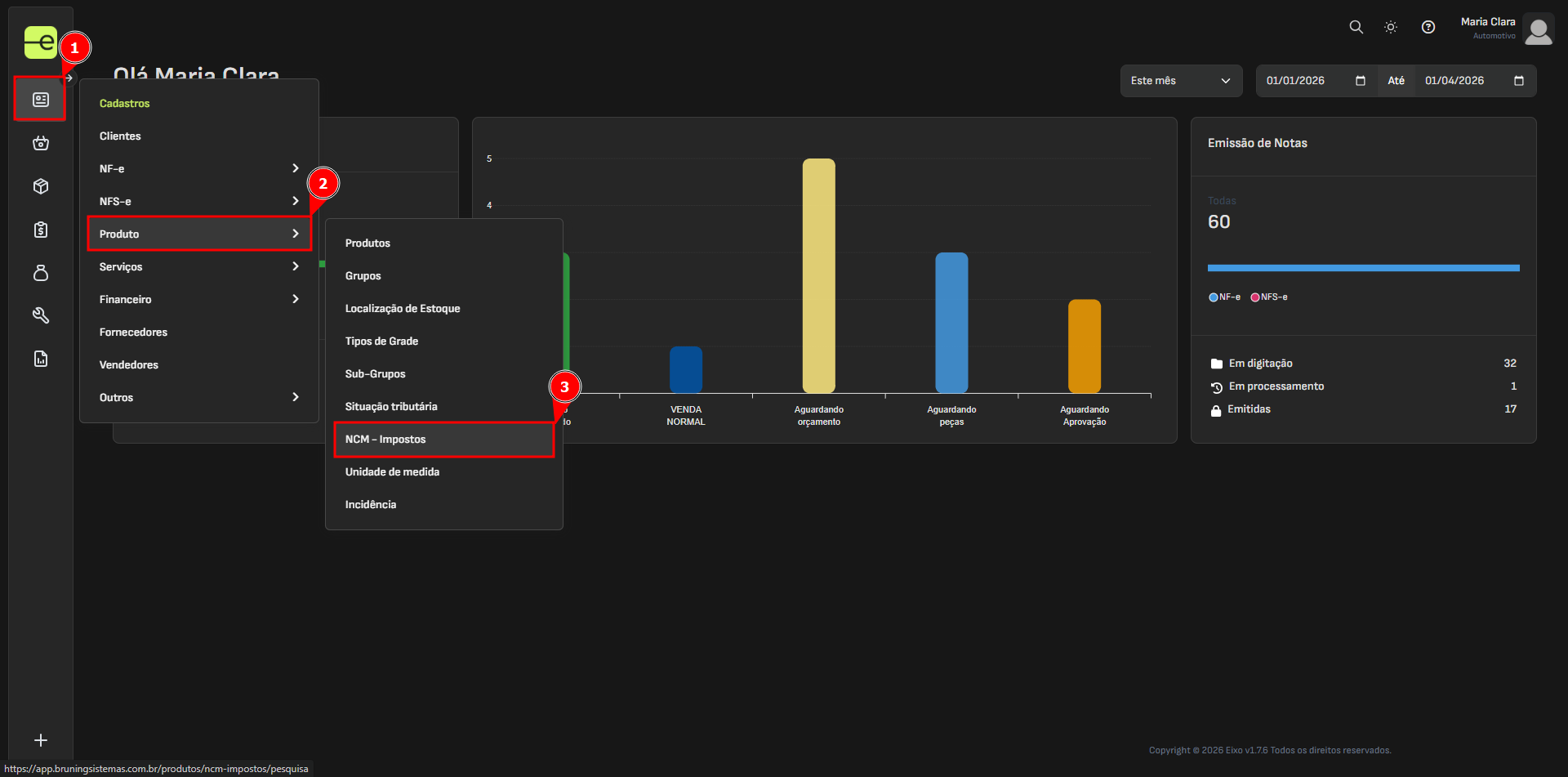Select NCM - Impostos in the submenu
The width and height of the screenshot is (1568, 777).
(443, 440)
